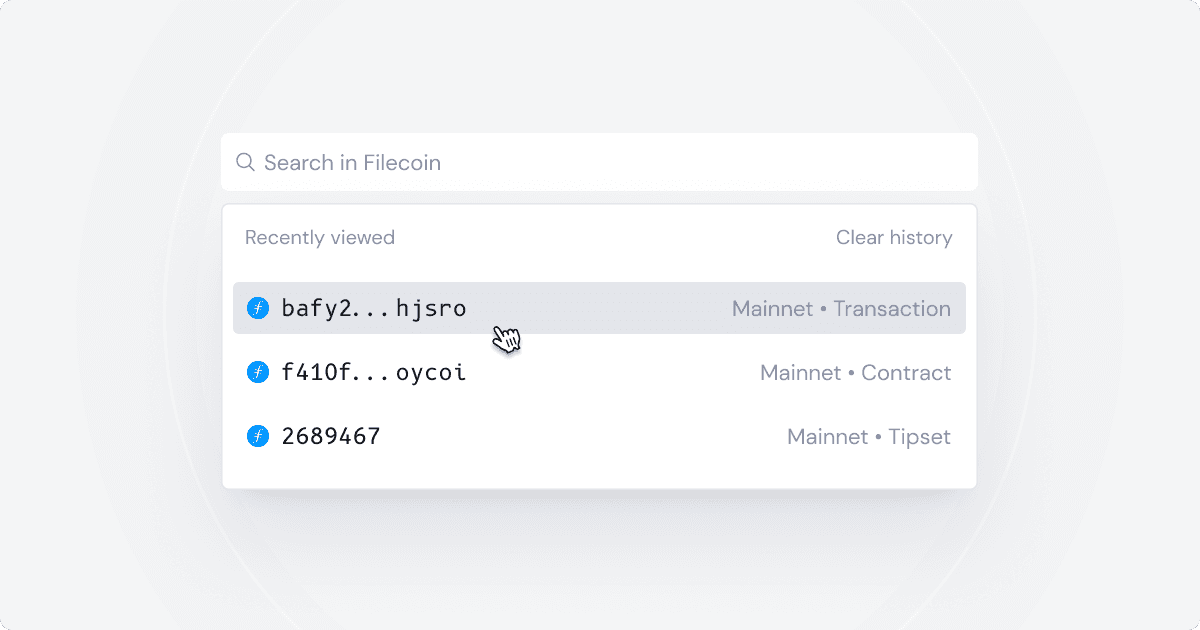The image size is (1200, 630).
Task: Click the Mainnet • Transaction label
Action: pos(841,308)
